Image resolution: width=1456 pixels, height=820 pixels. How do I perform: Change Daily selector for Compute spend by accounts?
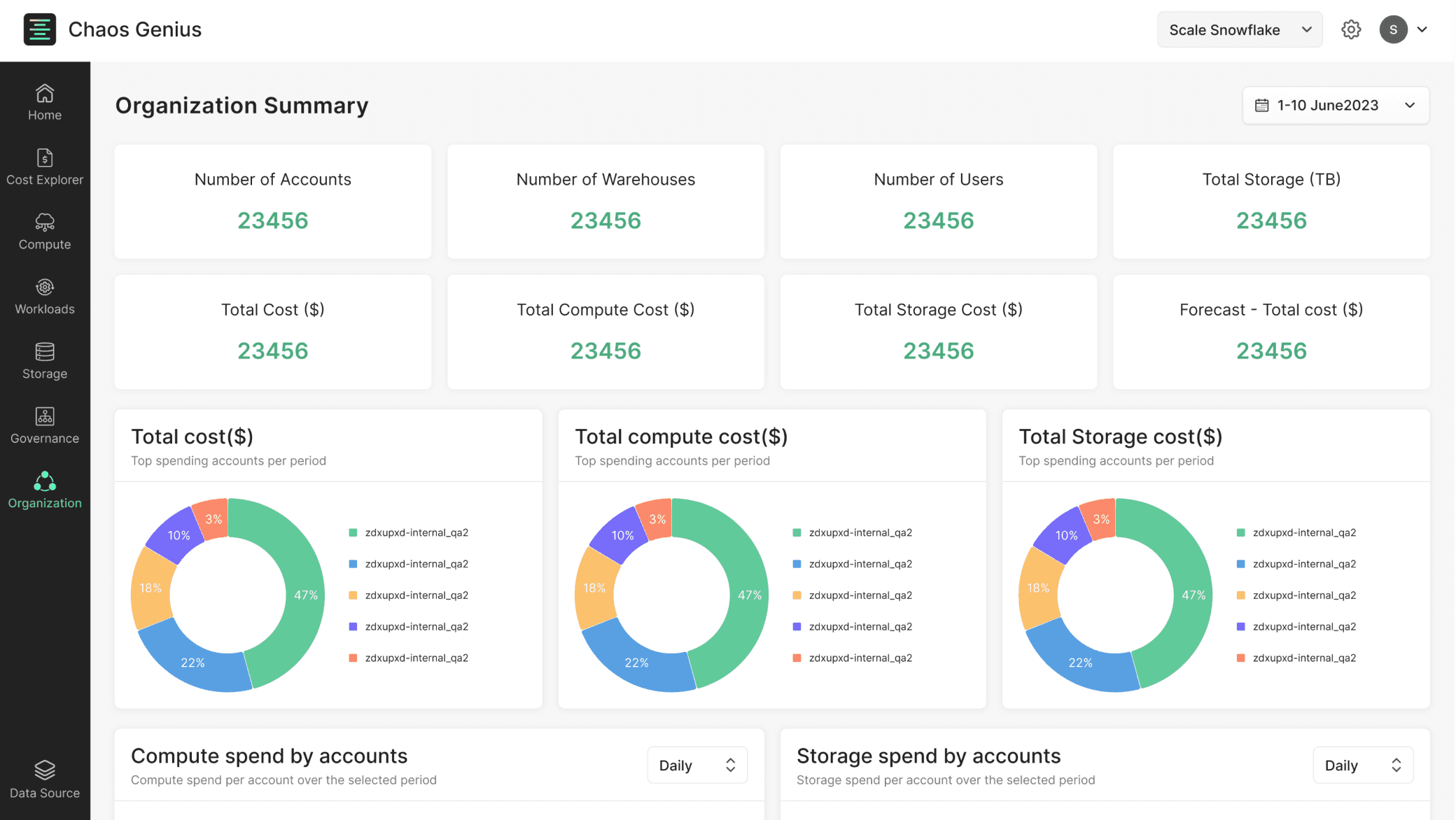(697, 765)
